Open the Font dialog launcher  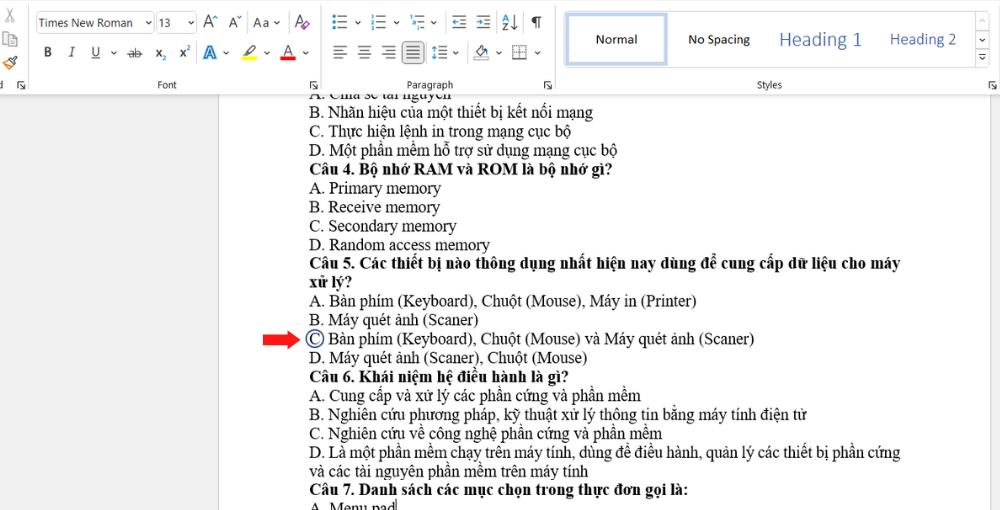pyautogui.click(x=313, y=85)
